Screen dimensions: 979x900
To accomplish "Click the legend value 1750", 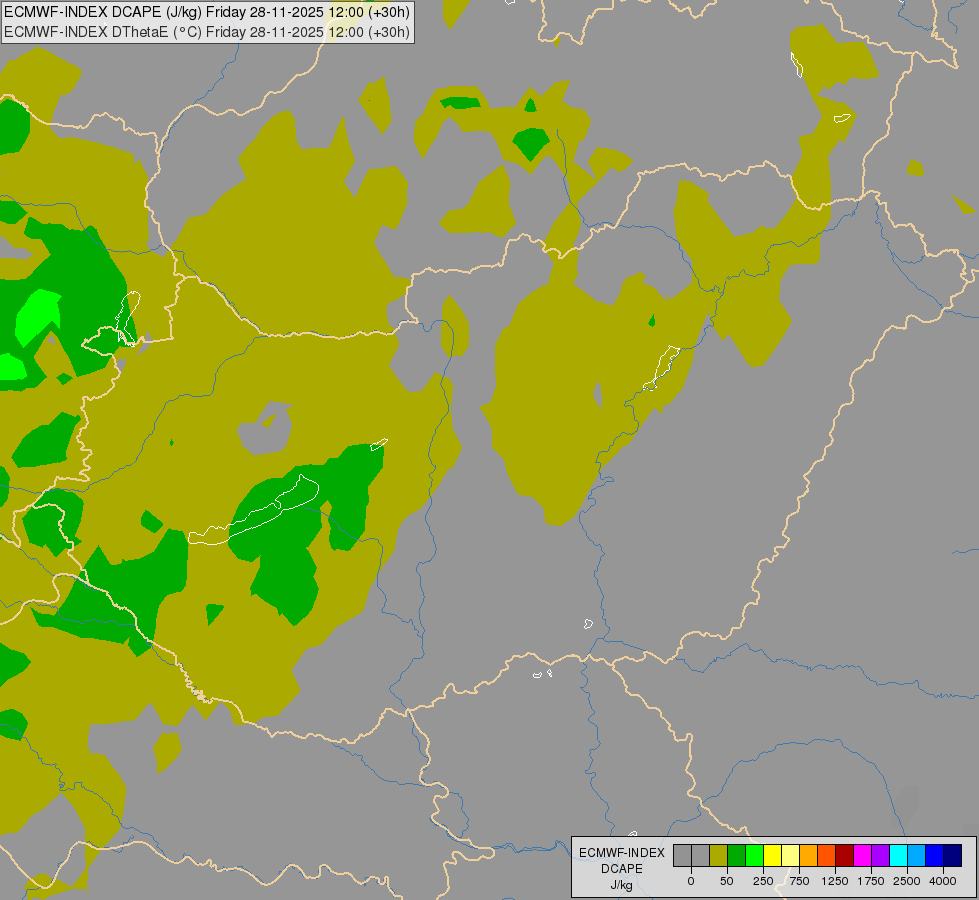I will pos(871,881).
